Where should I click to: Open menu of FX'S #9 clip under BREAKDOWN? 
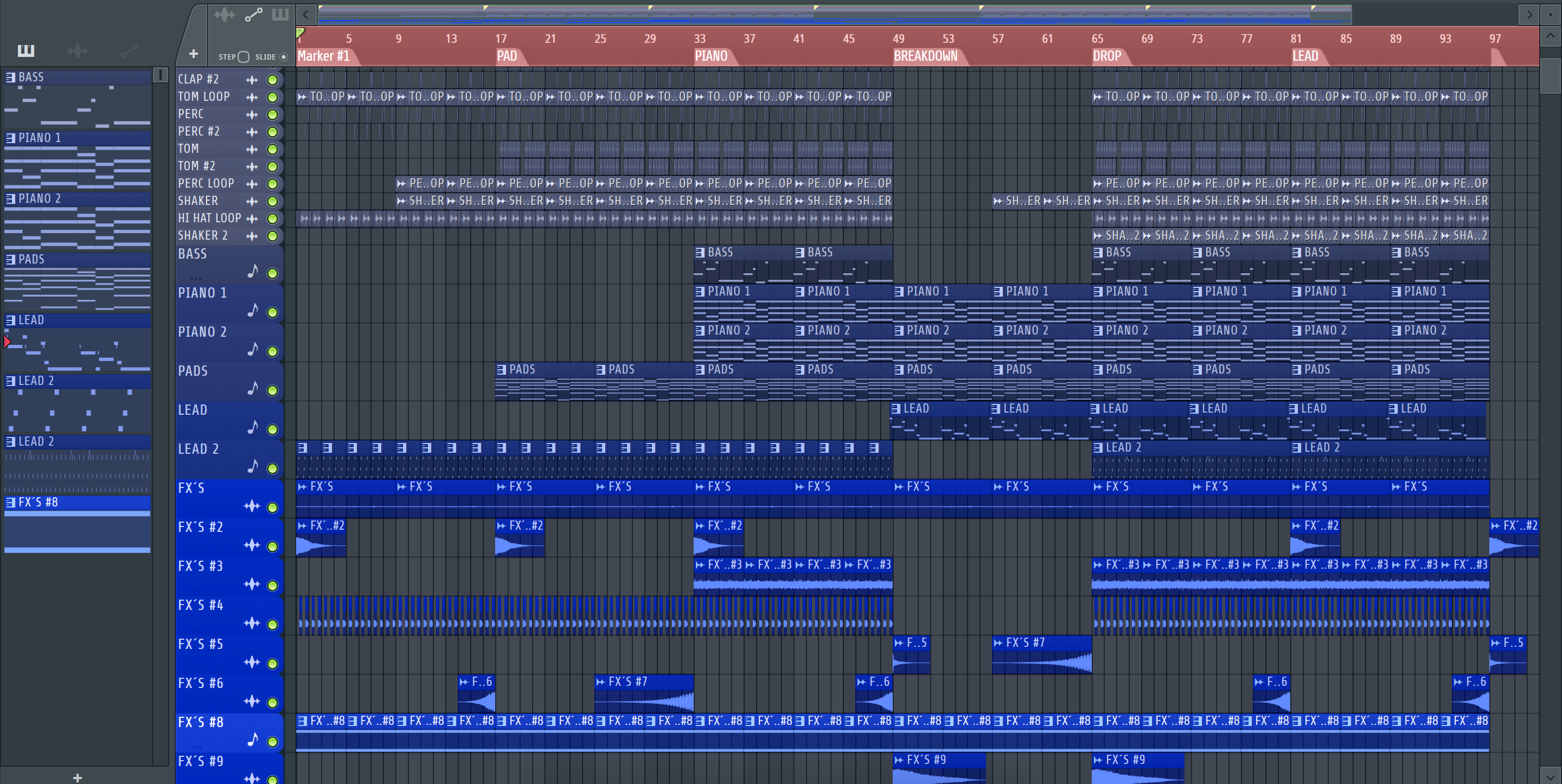[x=899, y=760]
